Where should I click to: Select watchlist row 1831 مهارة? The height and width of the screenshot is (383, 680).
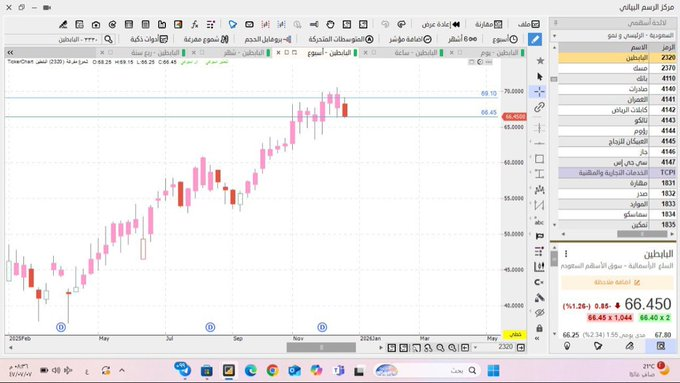point(617,183)
